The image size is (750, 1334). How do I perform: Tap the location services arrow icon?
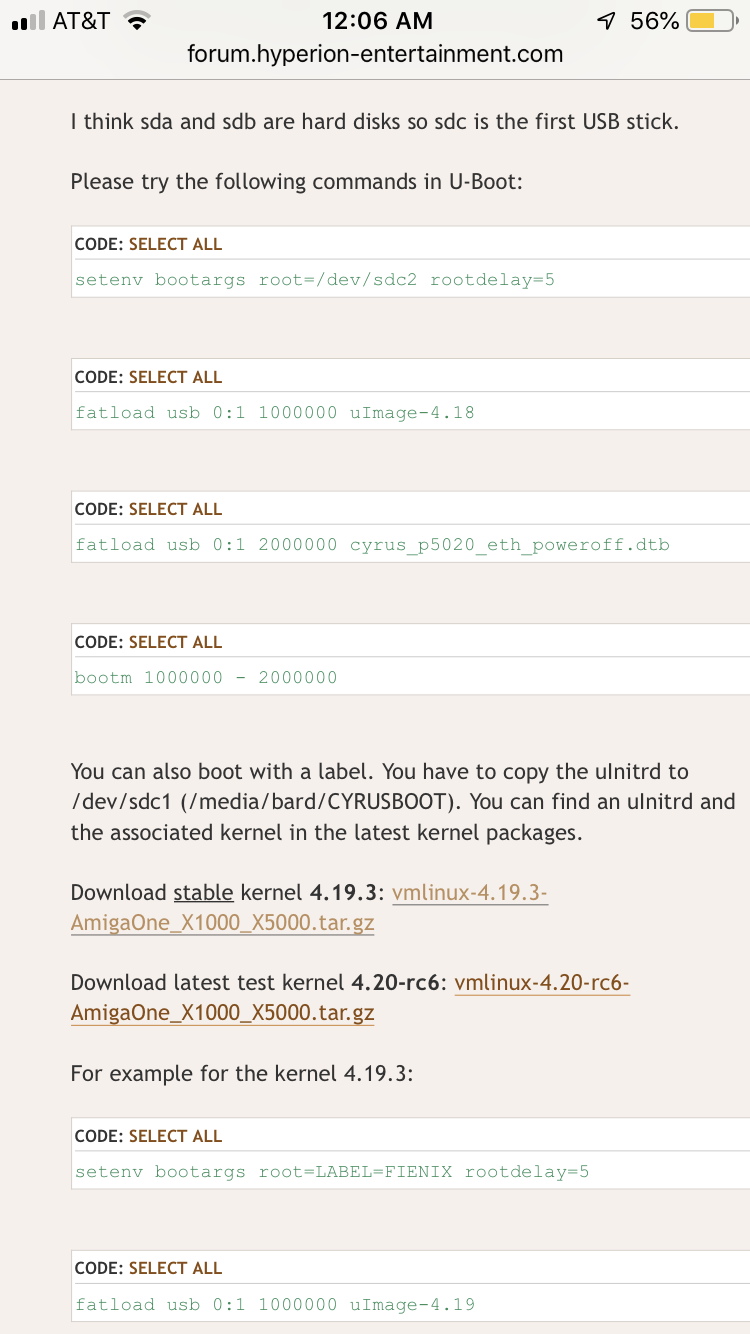point(605,21)
